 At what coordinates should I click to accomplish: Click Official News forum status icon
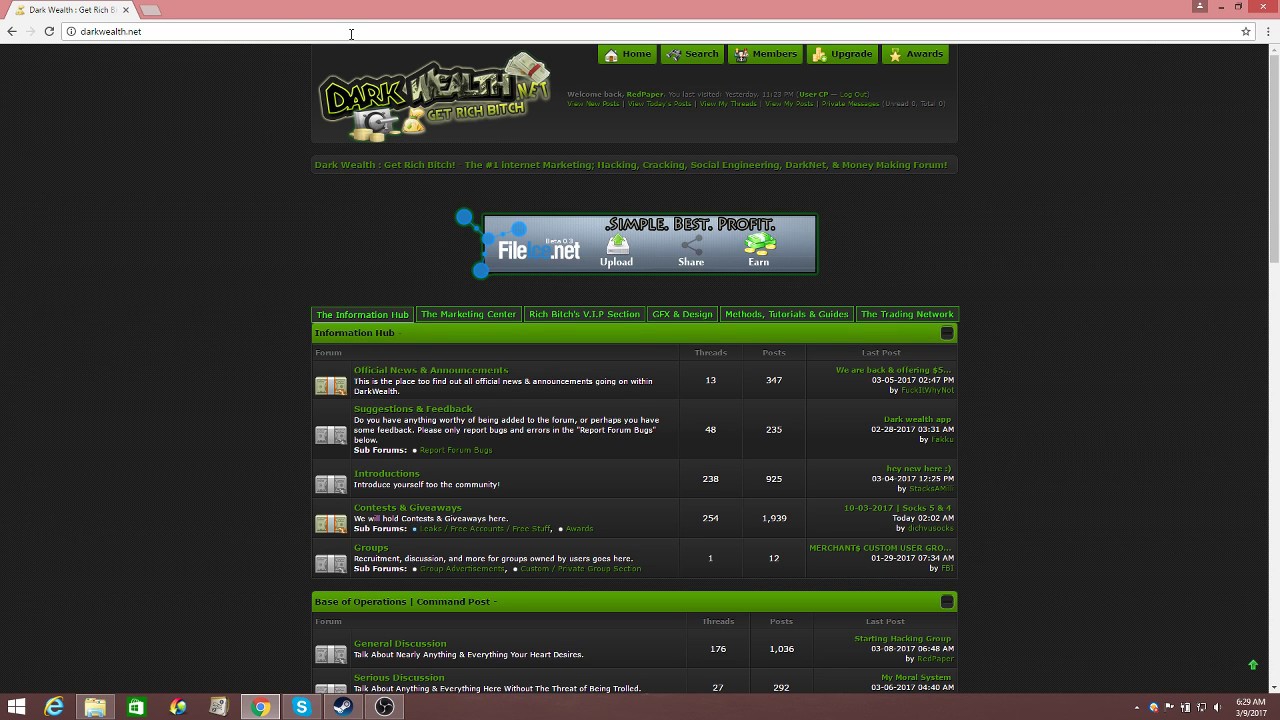click(x=331, y=385)
